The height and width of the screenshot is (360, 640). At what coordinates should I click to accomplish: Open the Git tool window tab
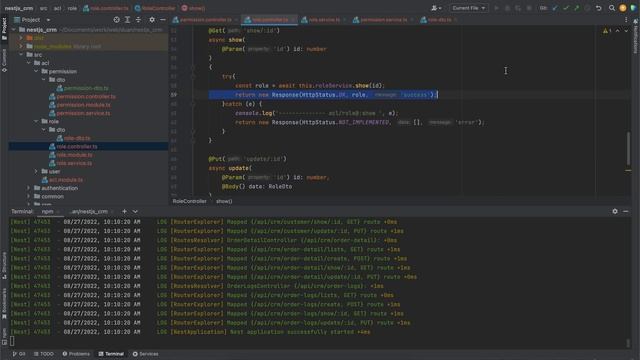[19, 354]
